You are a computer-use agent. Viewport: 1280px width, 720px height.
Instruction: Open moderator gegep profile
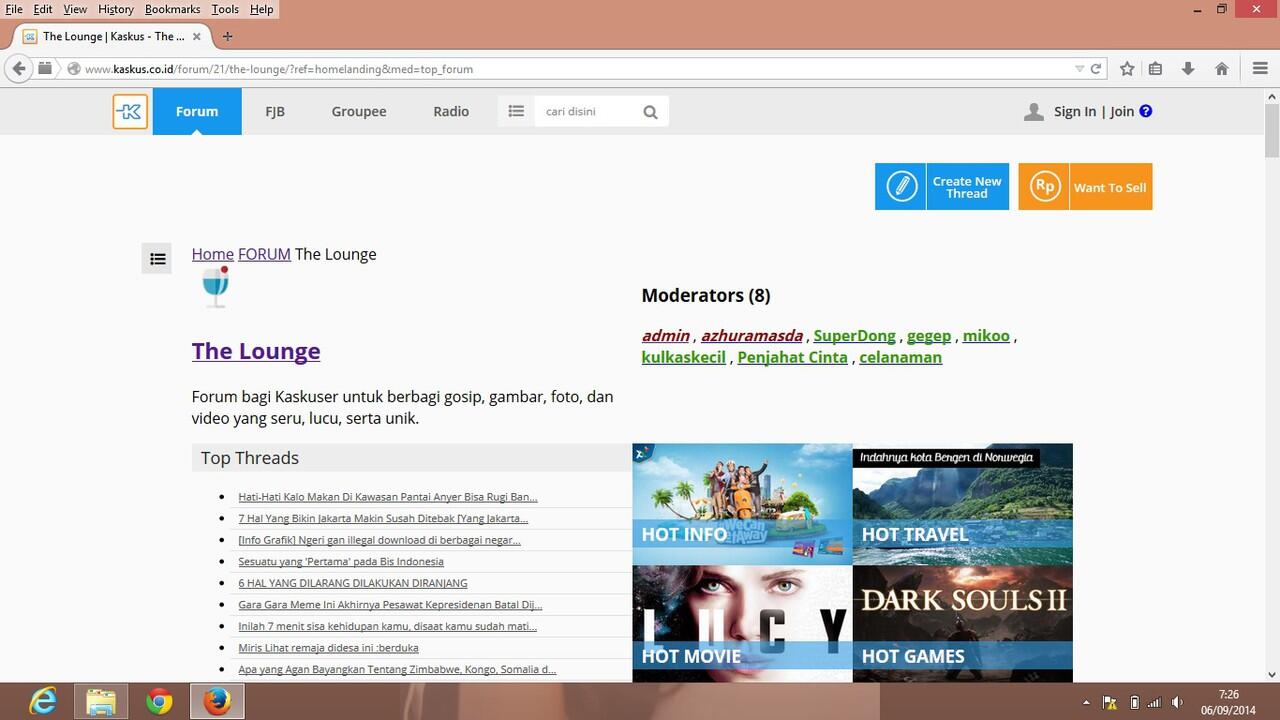pyautogui.click(x=929, y=336)
